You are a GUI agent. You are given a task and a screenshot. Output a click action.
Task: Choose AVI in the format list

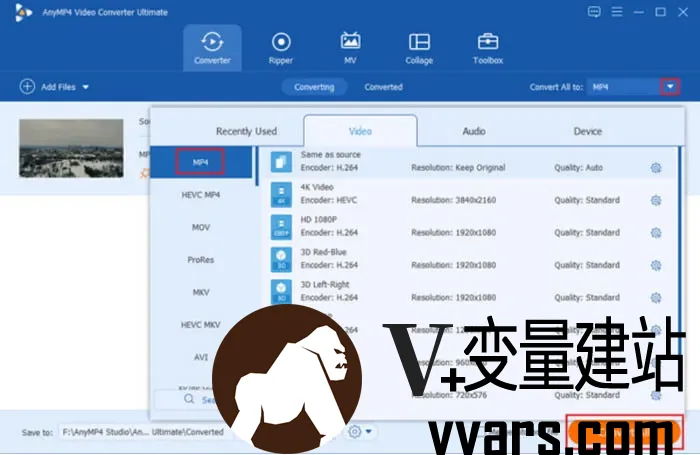point(201,357)
